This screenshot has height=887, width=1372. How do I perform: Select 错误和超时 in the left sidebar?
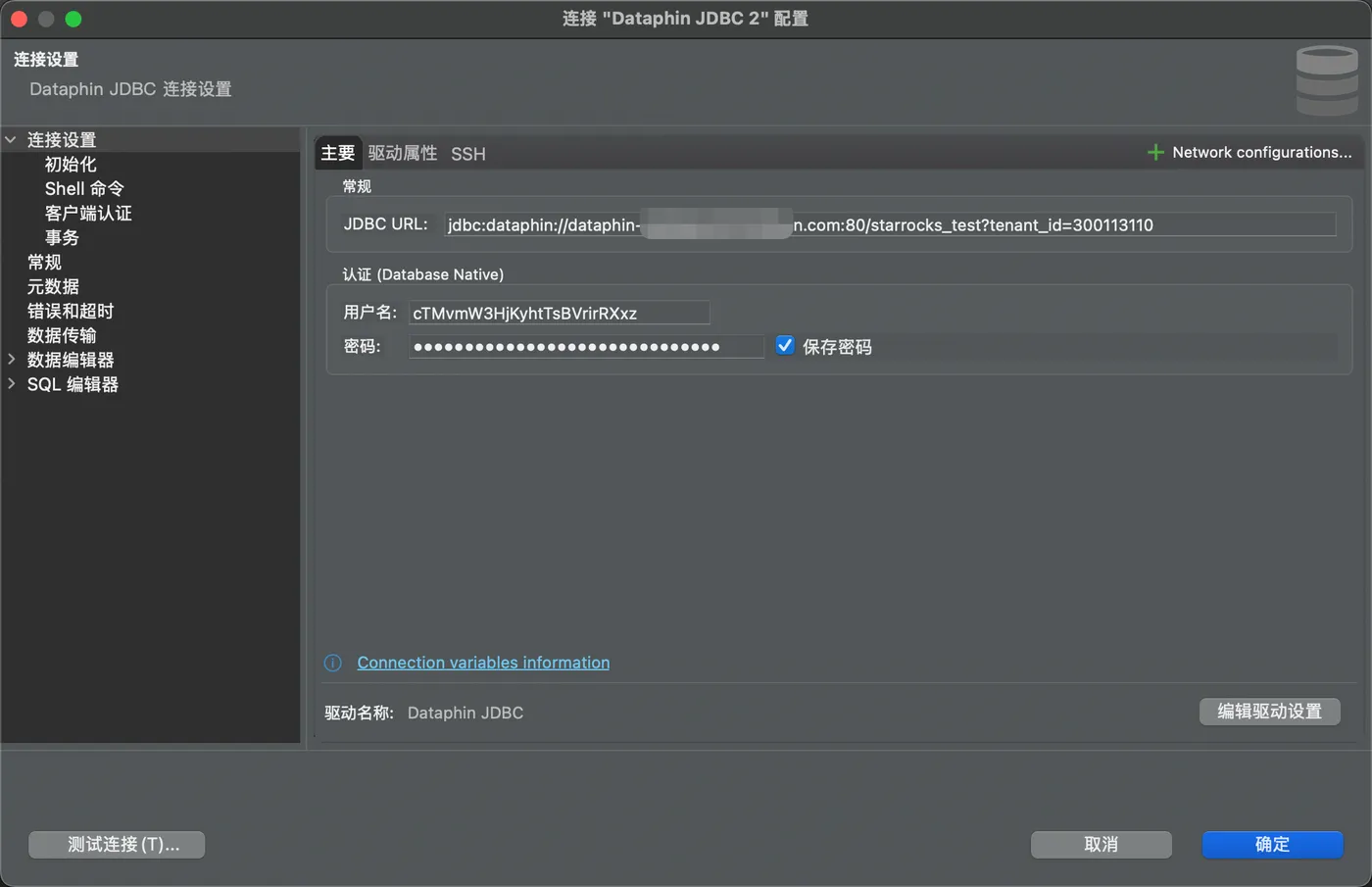[x=71, y=312]
